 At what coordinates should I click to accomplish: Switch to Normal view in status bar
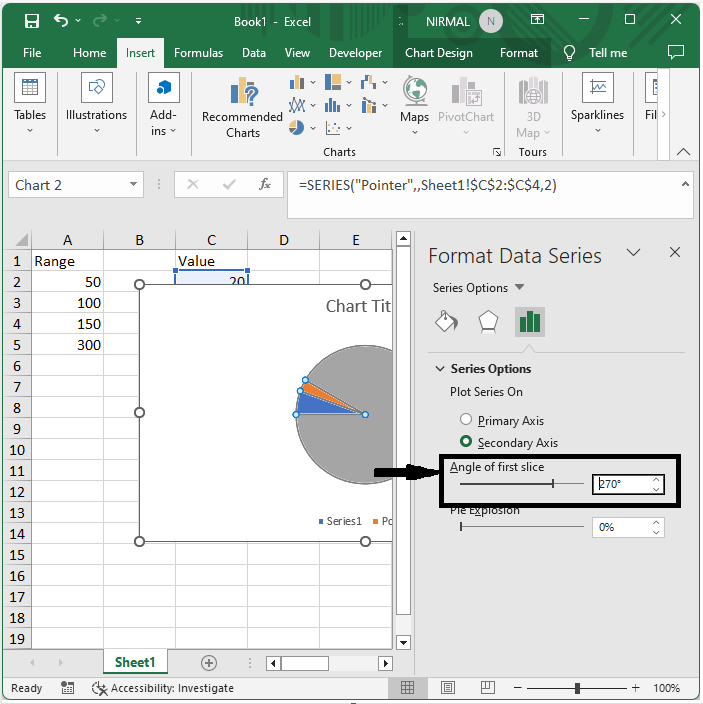(x=408, y=687)
